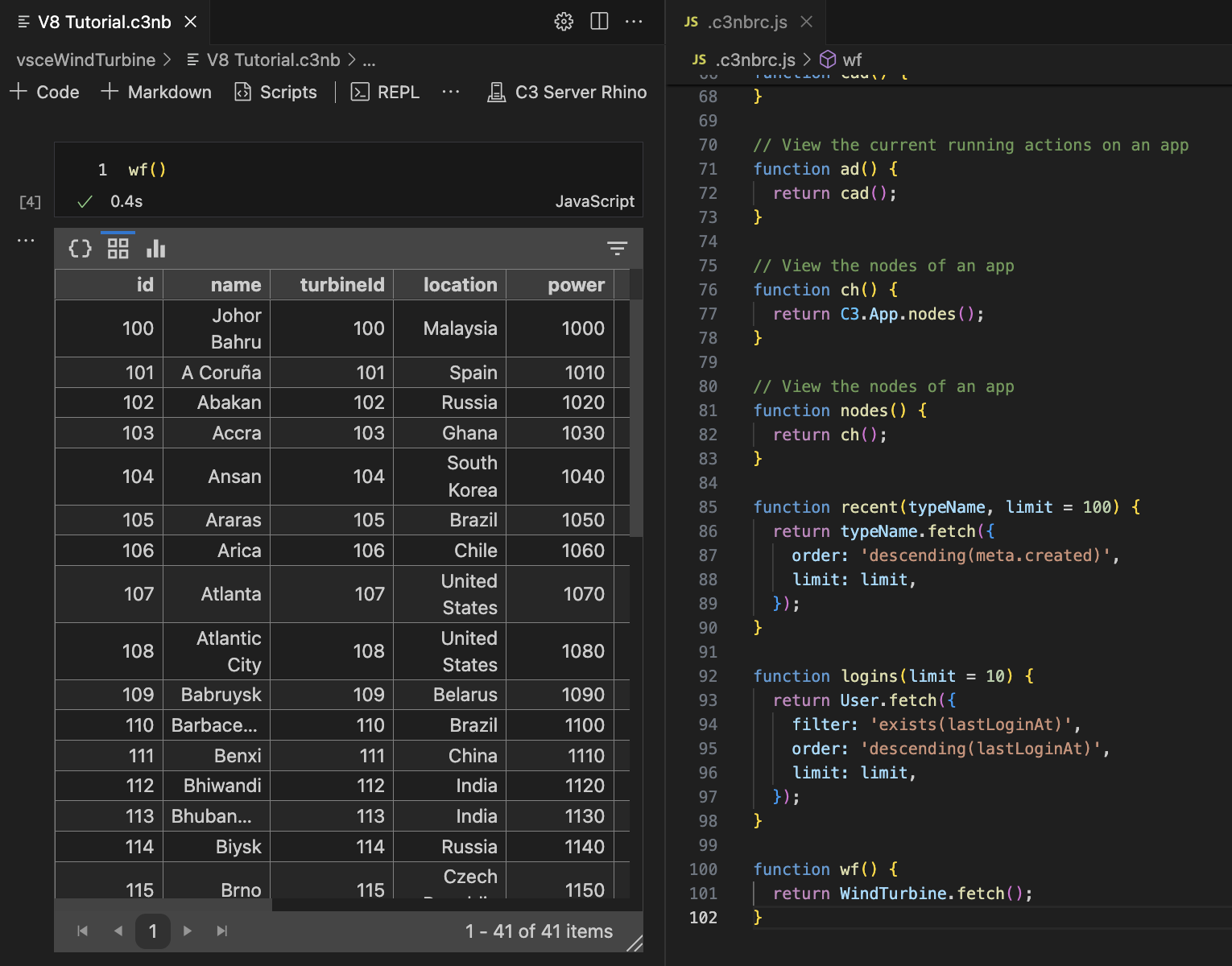Switch results to JSON view
Viewport: 1232px width, 966px height.
point(80,248)
